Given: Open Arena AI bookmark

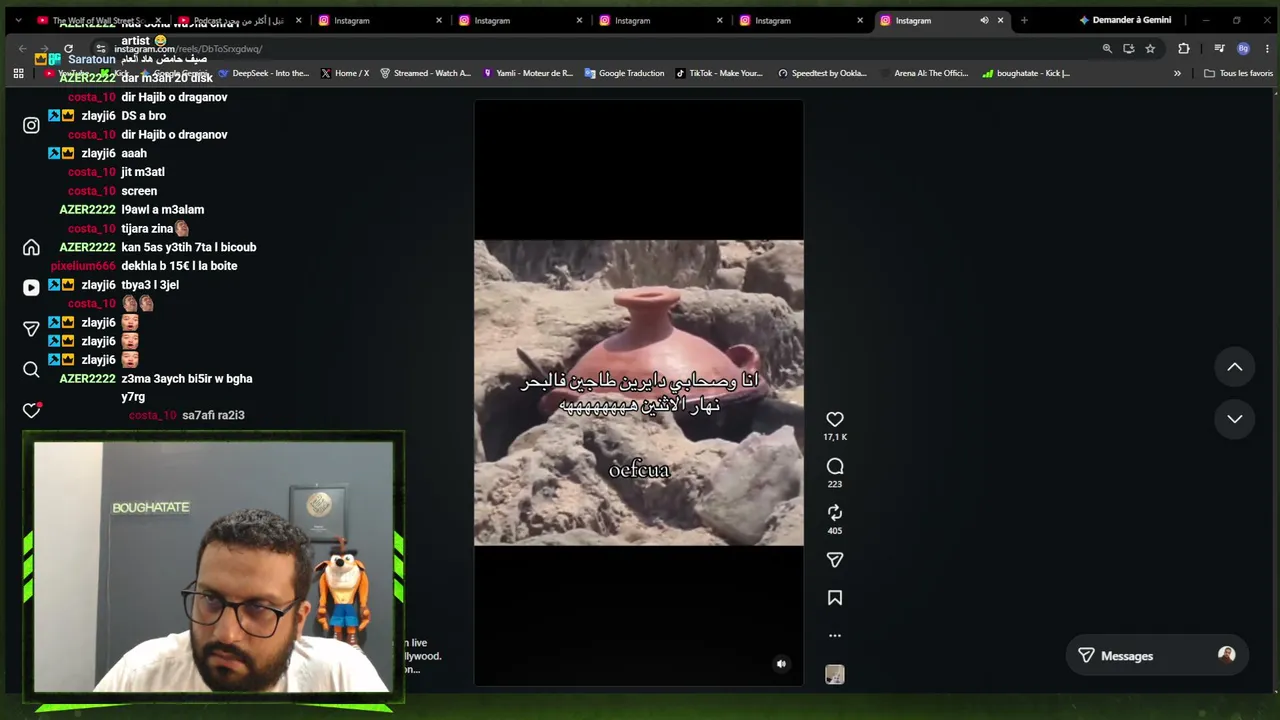Looking at the screenshot, I should coord(925,73).
